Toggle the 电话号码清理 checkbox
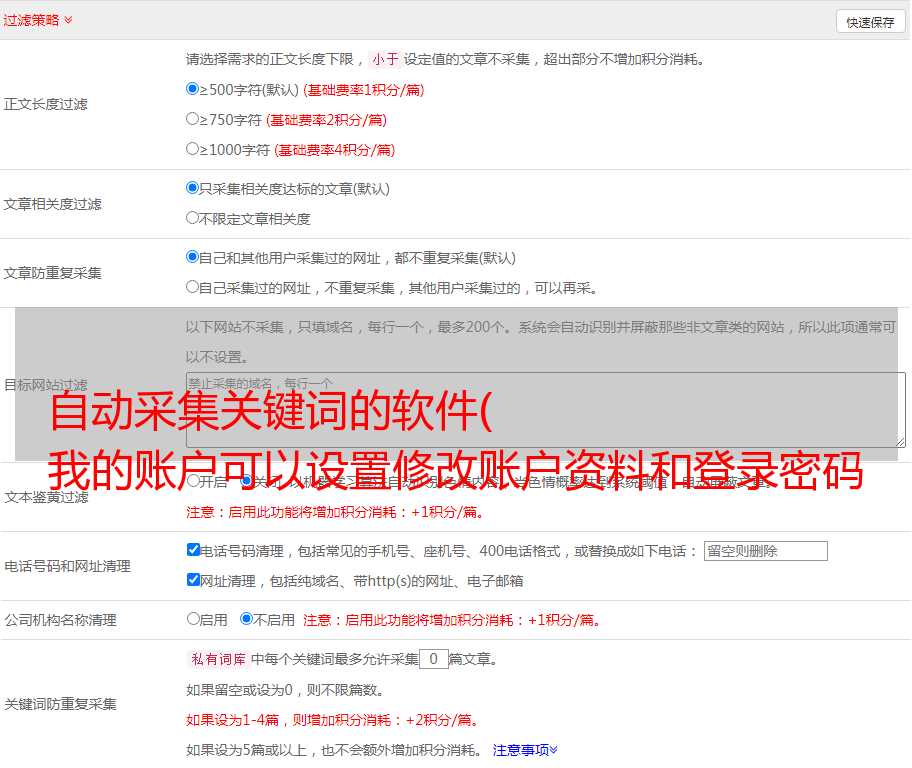 (x=193, y=550)
